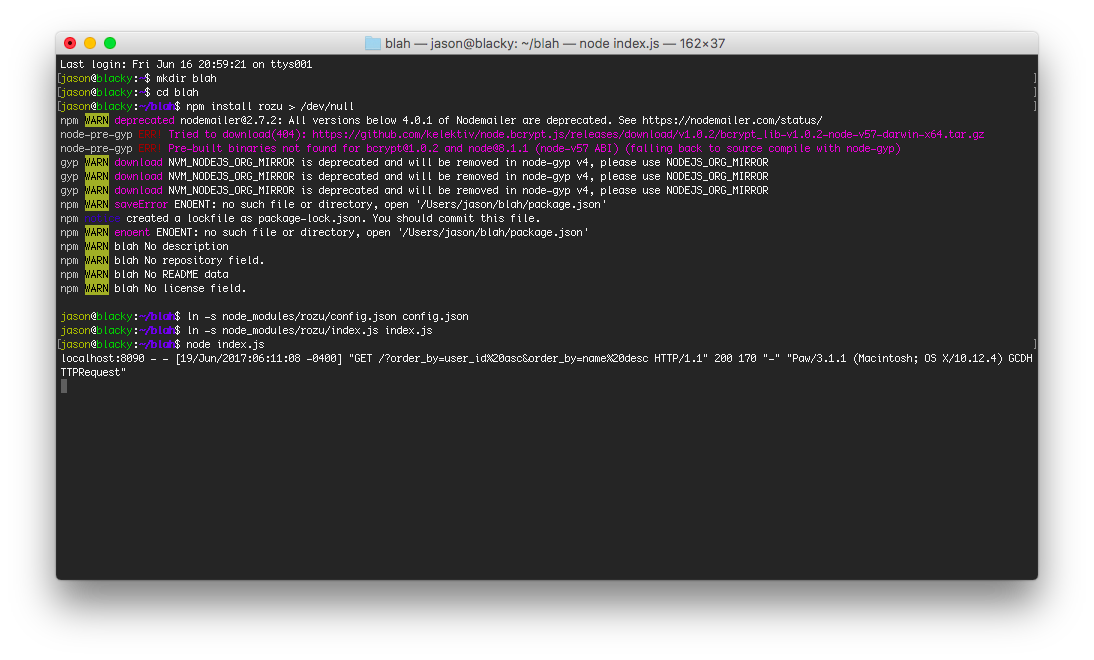Image resolution: width=1094 pixels, height=660 pixels.
Task: Click the 'blah No description' warning
Action: [171, 246]
